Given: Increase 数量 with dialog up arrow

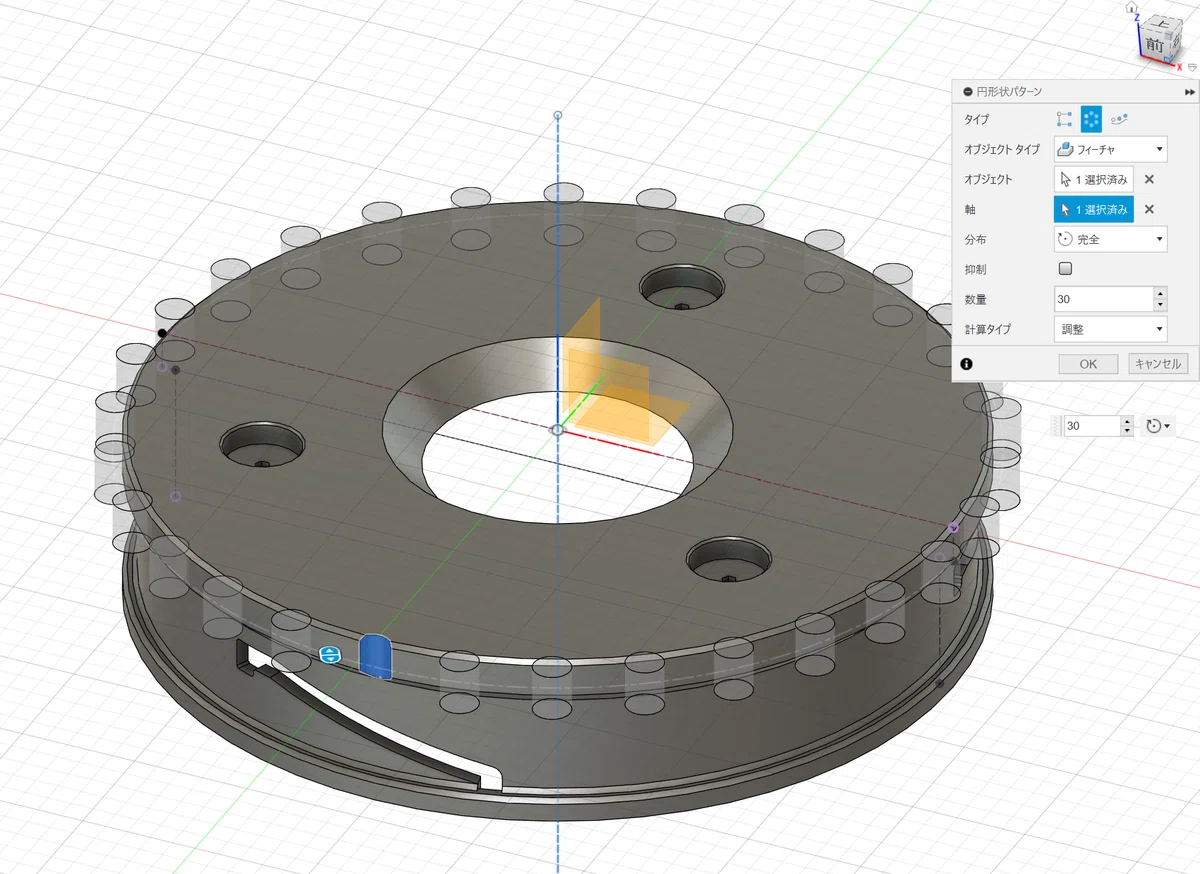Looking at the screenshot, I should point(1160,293).
